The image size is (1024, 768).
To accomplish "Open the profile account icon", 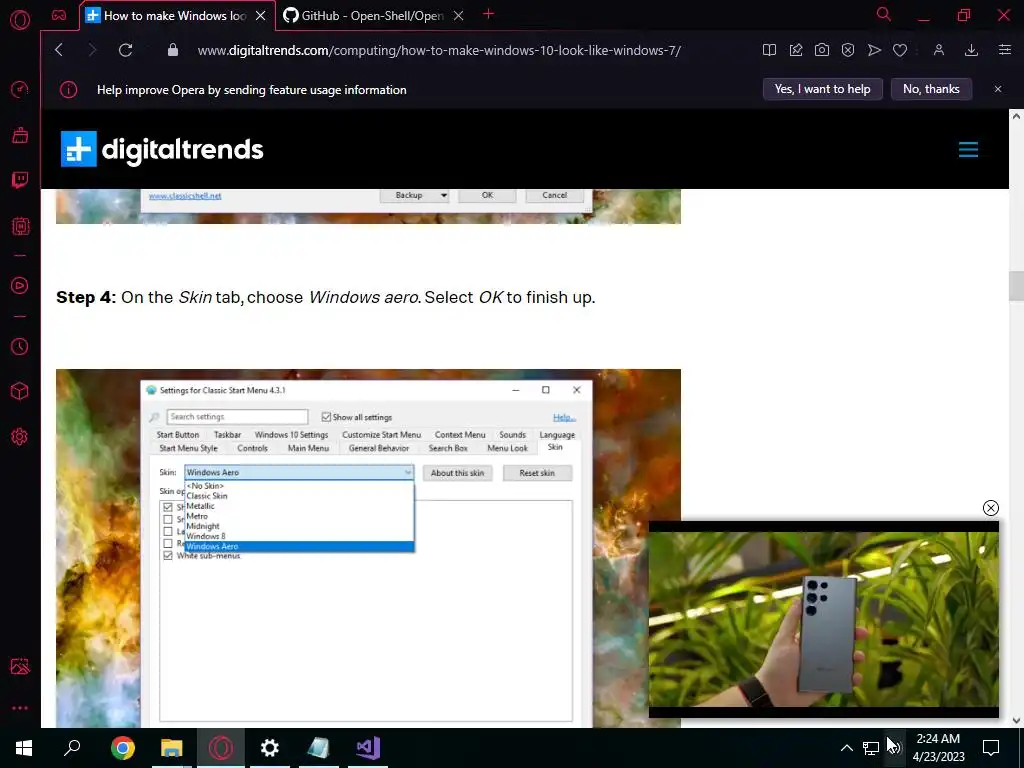I will (938, 50).
